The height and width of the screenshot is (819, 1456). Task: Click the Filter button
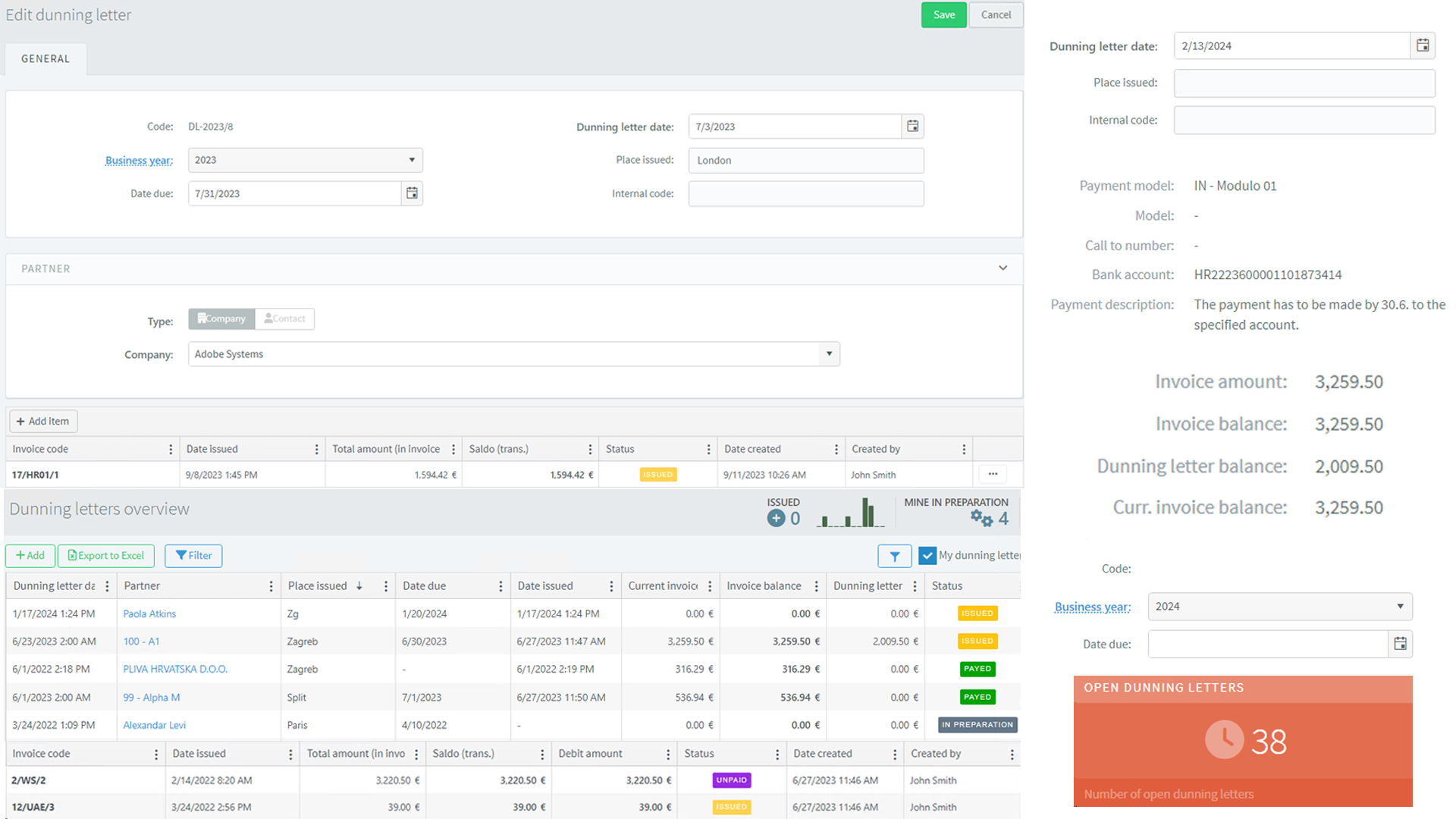pos(193,556)
